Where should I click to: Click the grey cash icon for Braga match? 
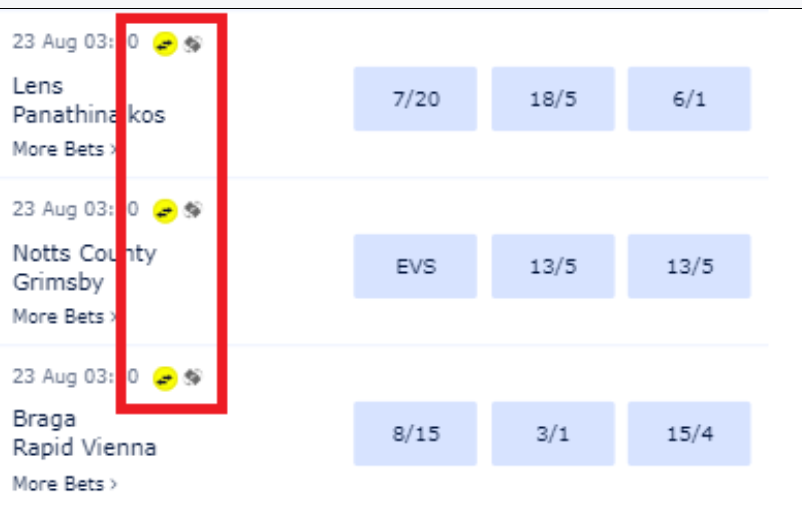click(x=193, y=377)
